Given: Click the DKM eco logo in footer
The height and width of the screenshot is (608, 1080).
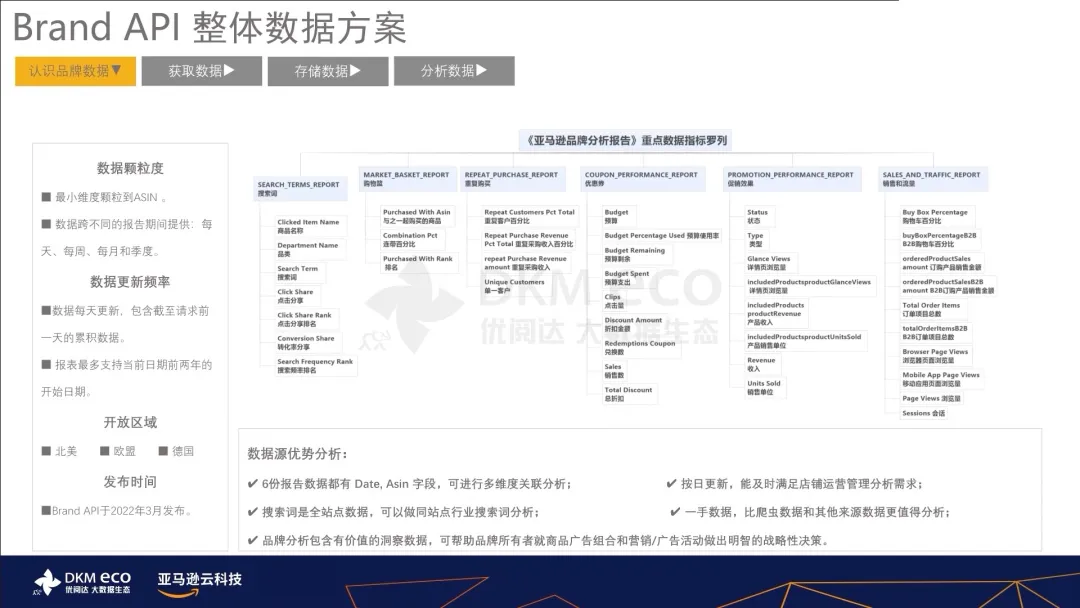Looking at the screenshot, I should pyautogui.click(x=82, y=582).
